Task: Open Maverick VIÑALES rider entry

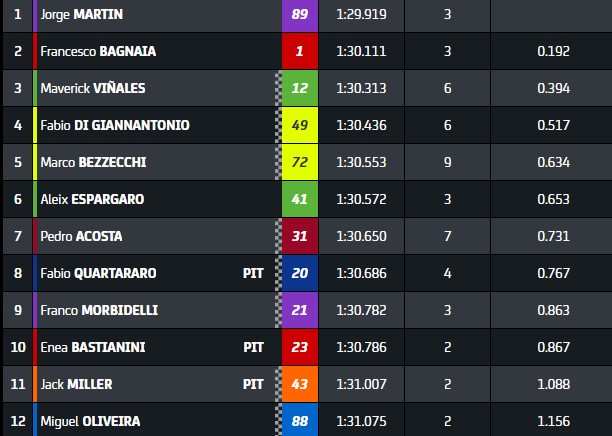Action: pyautogui.click(x=93, y=88)
